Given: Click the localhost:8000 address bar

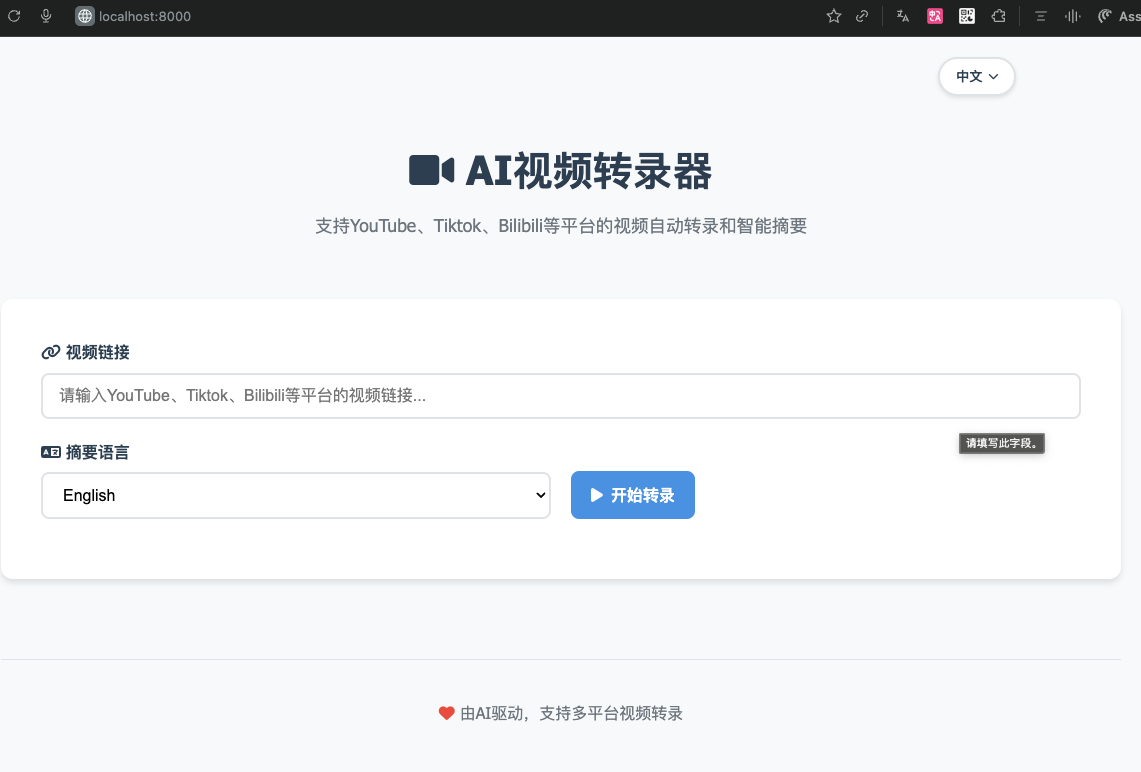Looking at the screenshot, I should point(145,16).
